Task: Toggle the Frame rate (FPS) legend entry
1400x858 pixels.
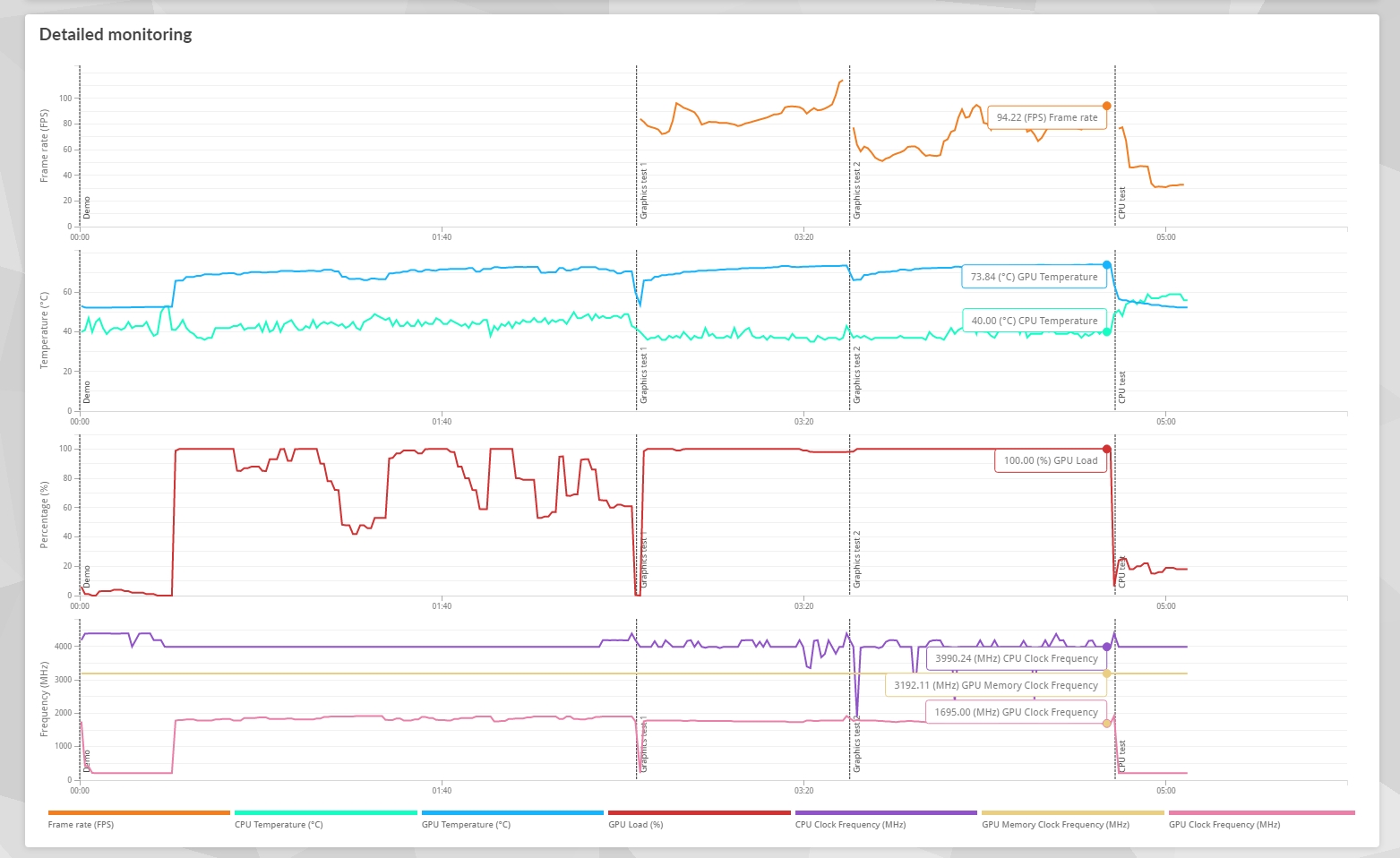Action: (81, 824)
